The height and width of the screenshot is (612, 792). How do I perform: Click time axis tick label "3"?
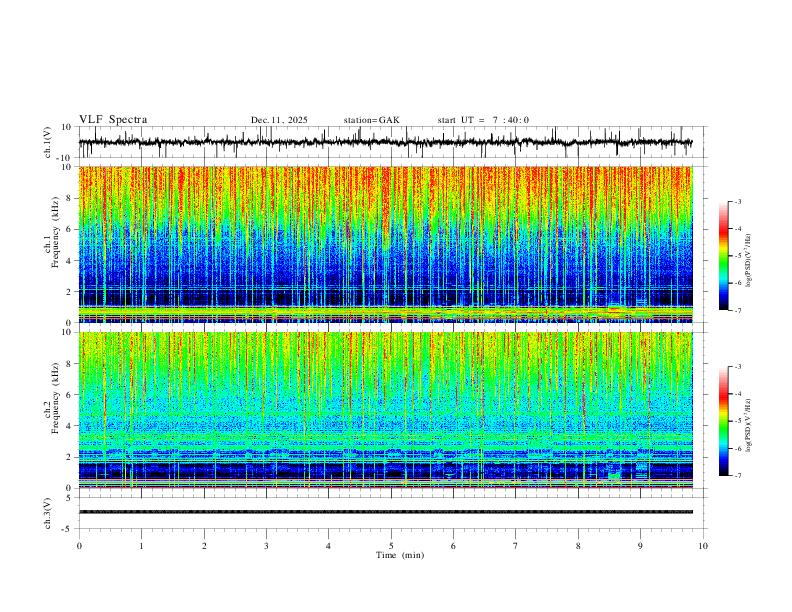tap(266, 546)
